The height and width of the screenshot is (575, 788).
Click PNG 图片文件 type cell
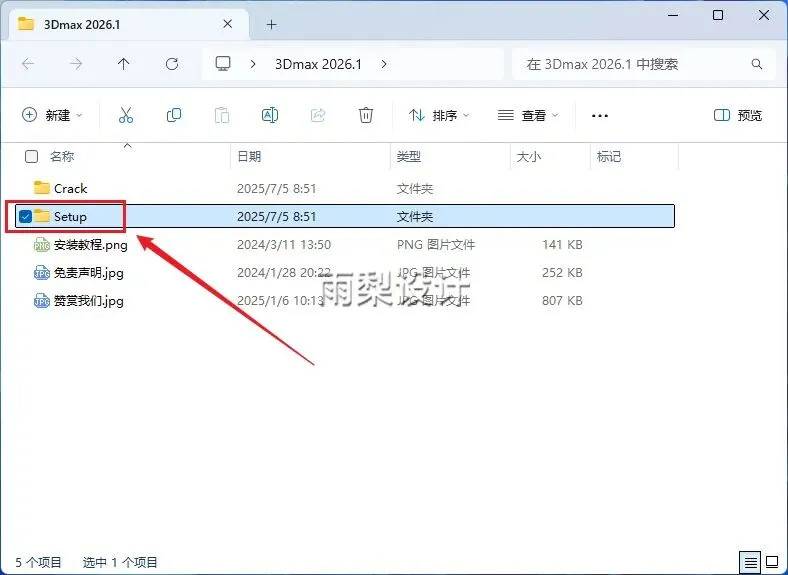(x=436, y=245)
